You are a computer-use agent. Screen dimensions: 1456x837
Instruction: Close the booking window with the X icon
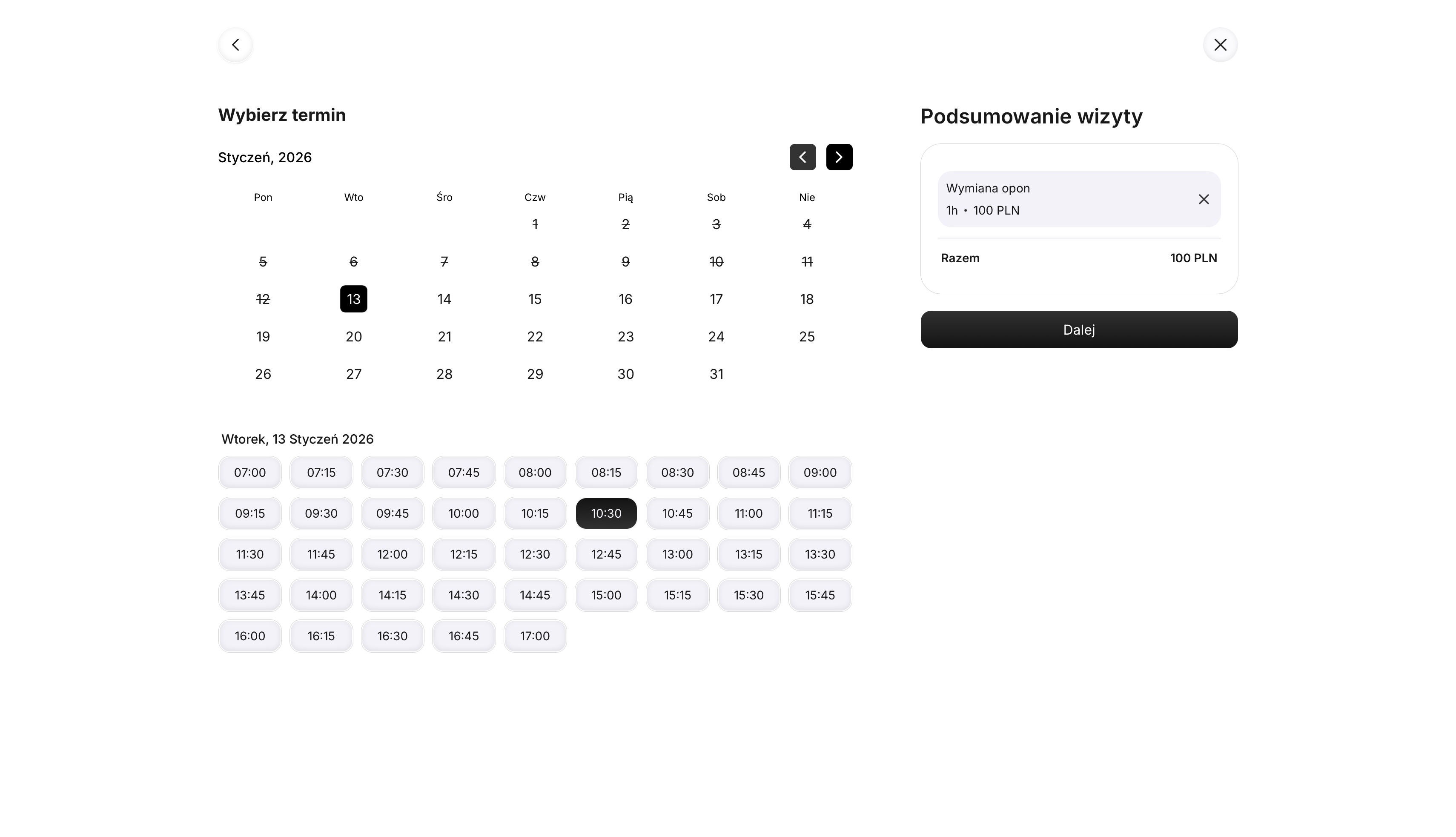[1220, 44]
